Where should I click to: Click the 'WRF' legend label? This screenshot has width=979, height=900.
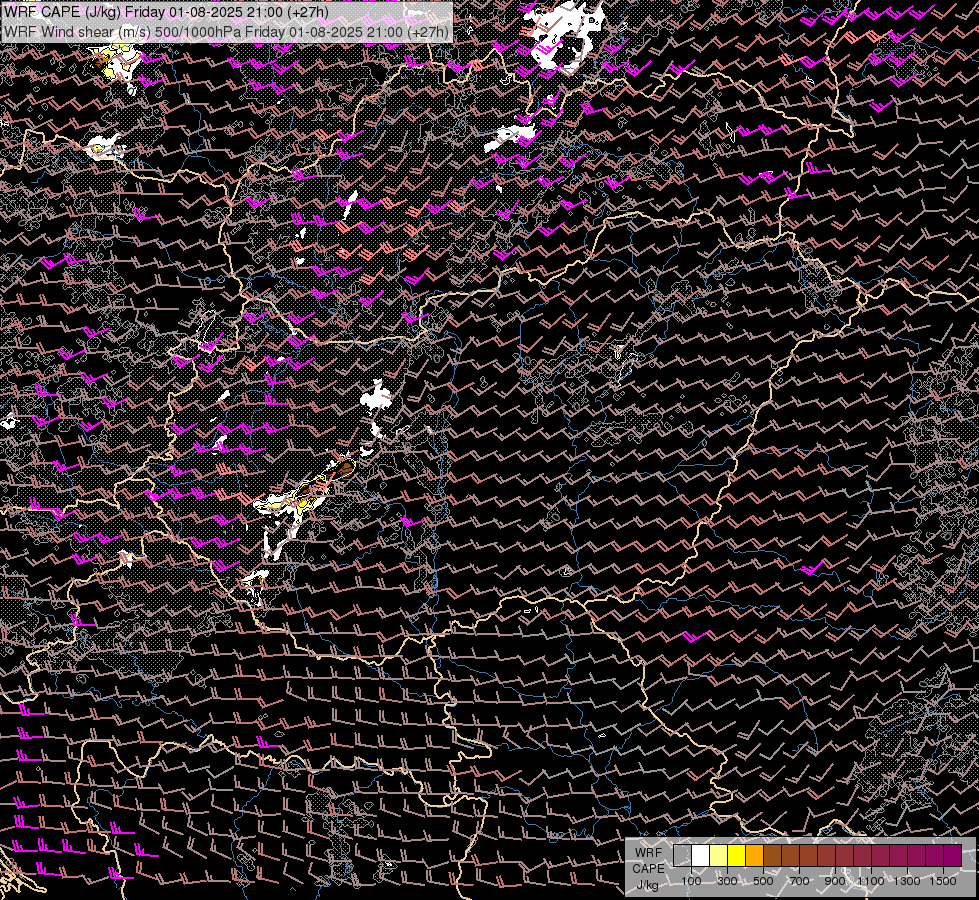[649, 853]
